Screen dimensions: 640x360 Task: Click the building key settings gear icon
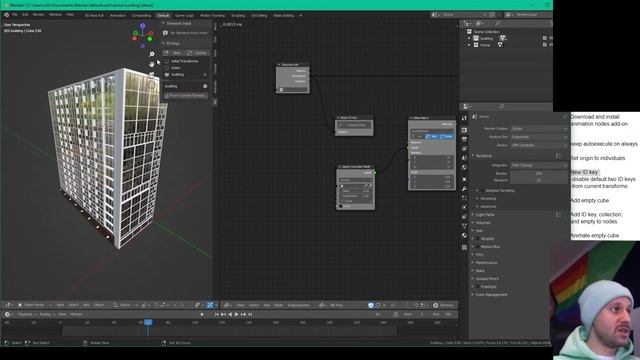[205, 86]
